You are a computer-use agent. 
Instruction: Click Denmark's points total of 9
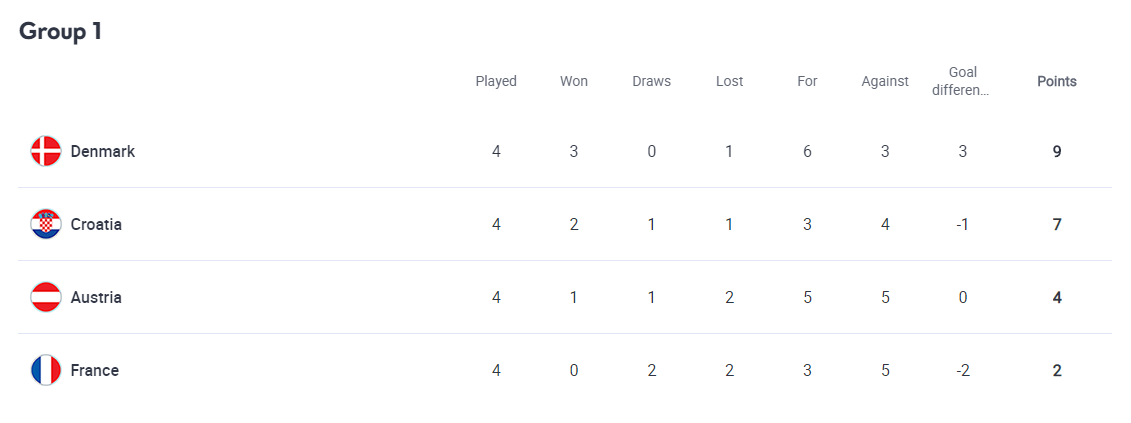(x=1057, y=152)
